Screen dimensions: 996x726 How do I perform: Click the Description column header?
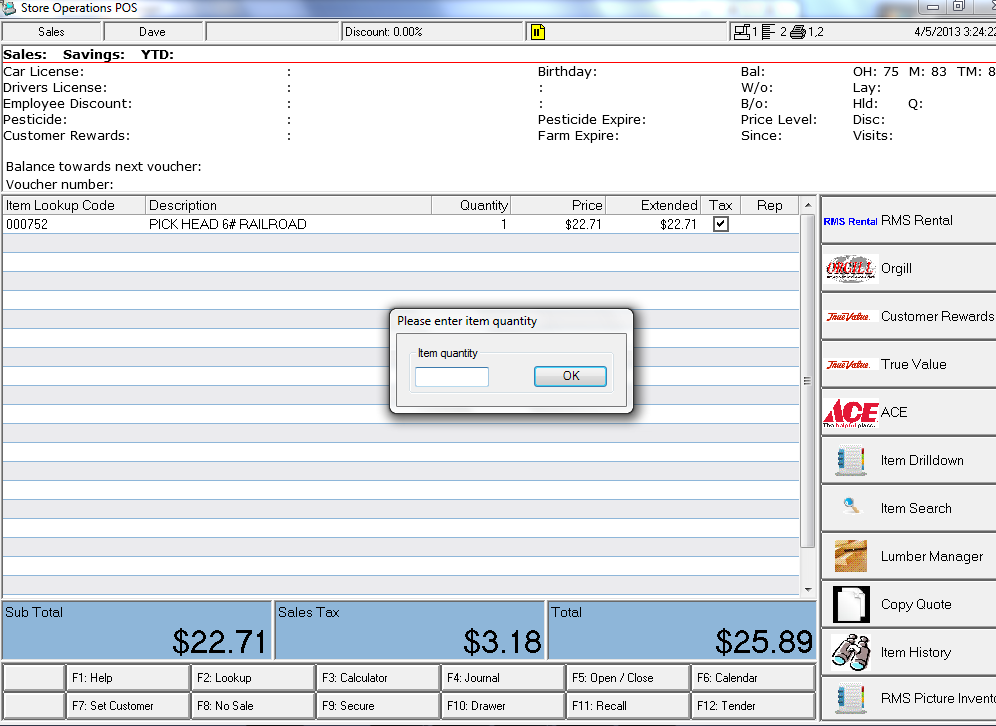(x=288, y=205)
